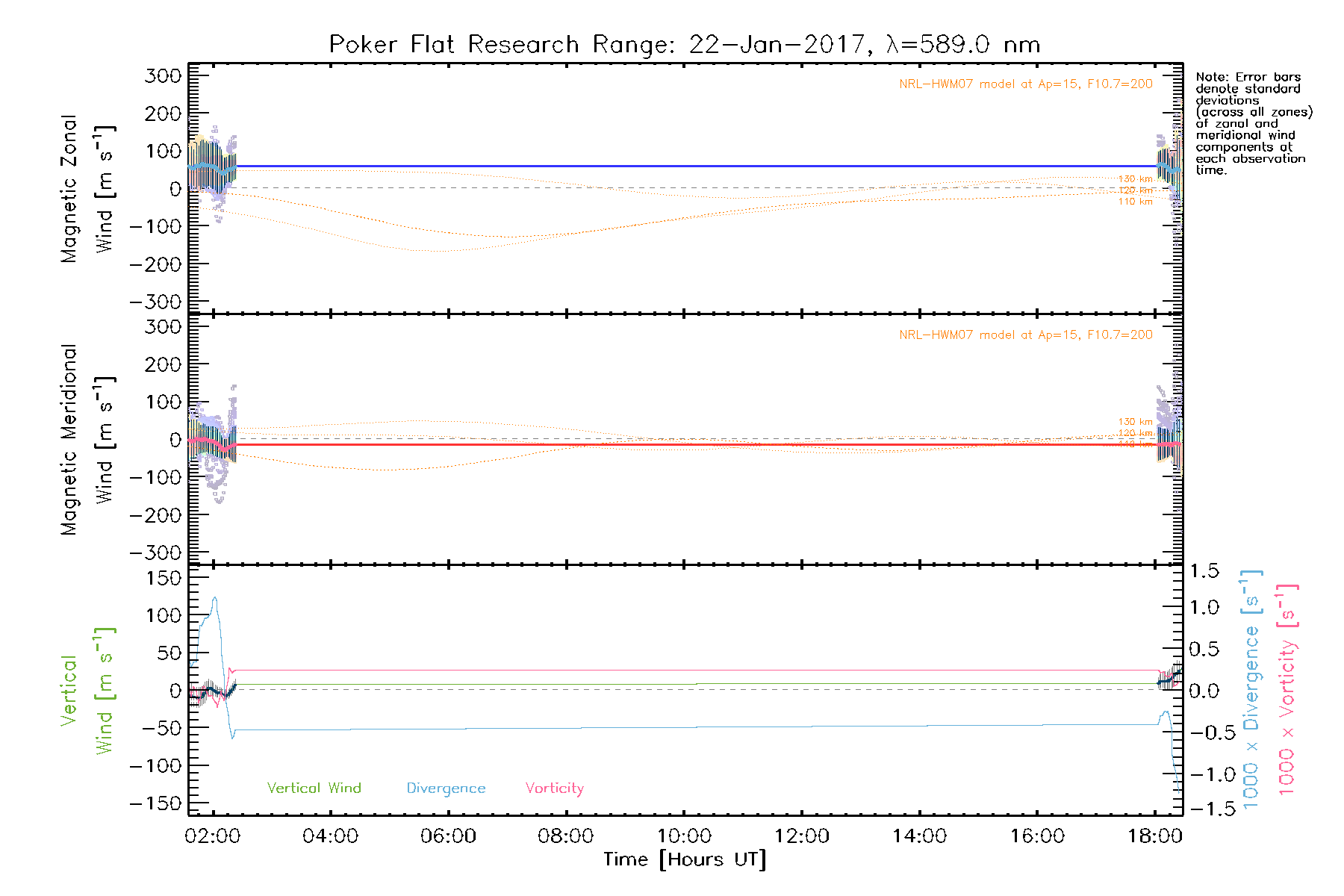The height and width of the screenshot is (896, 1344).
Task: Click the '130 km' label in the meridional panel
Action: 1136,422
